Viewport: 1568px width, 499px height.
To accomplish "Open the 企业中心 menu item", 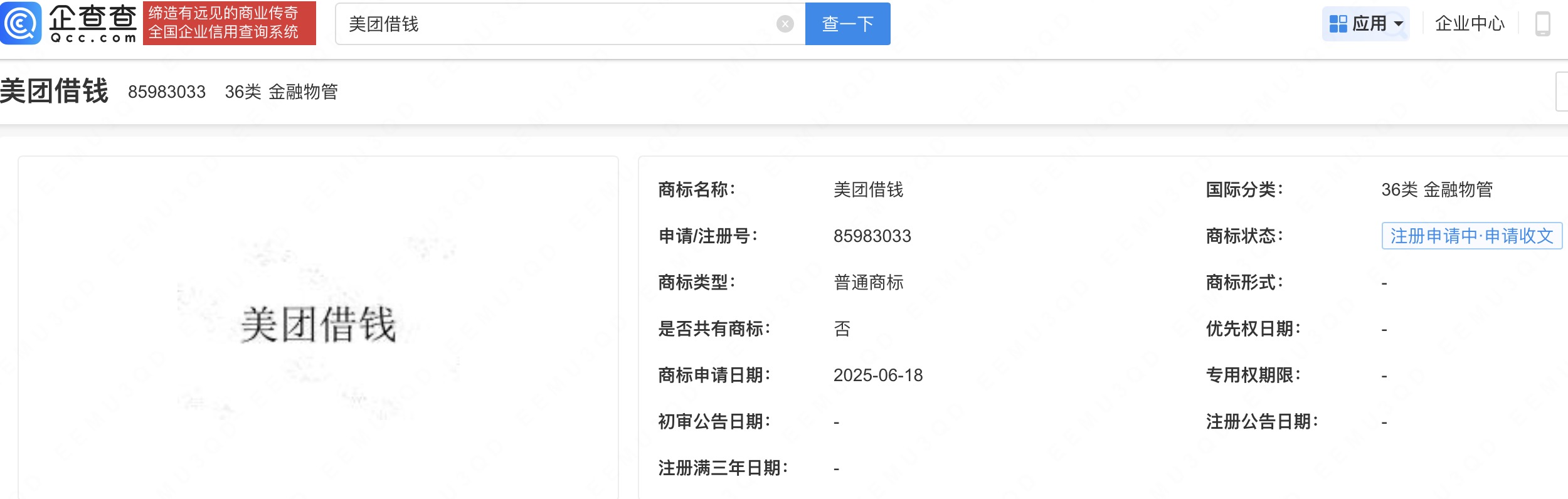I will [1470, 24].
